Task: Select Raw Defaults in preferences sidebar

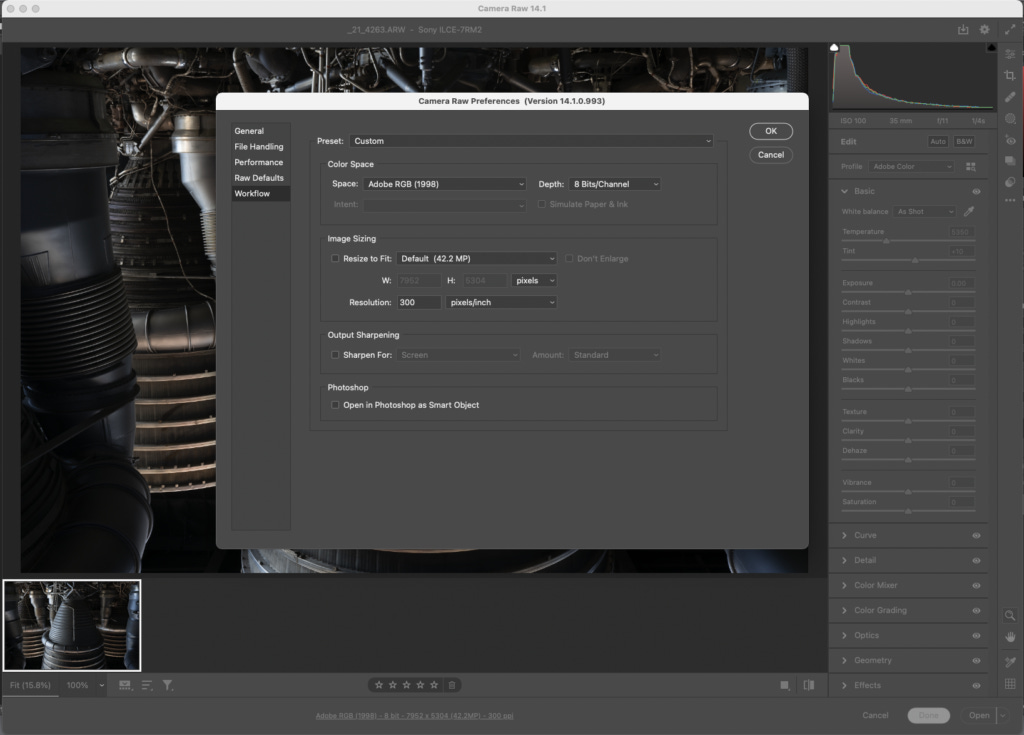Action: pos(259,178)
